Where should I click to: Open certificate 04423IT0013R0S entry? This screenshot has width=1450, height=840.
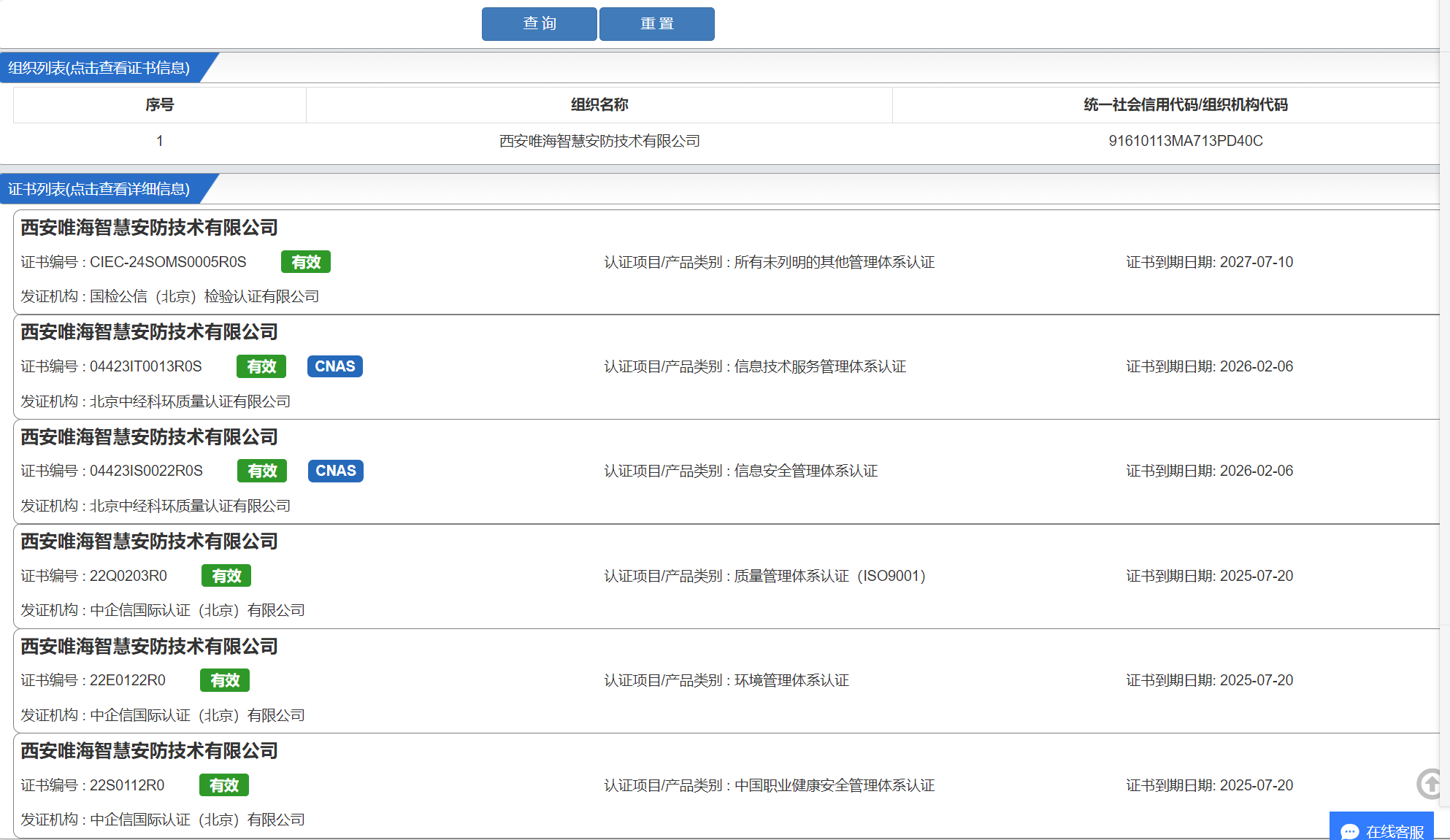pos(726,367)
